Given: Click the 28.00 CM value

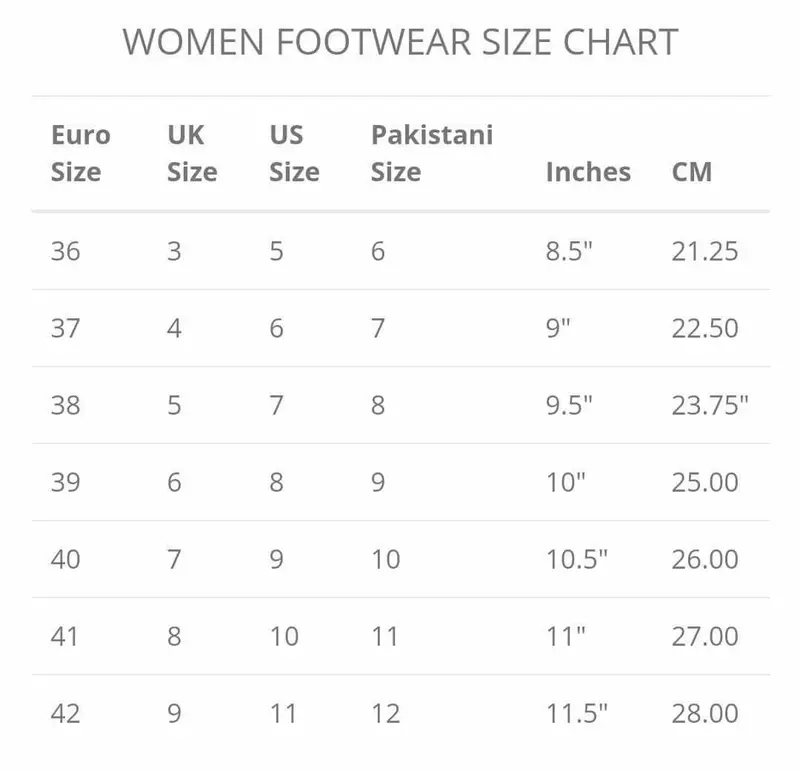Looking at the screenshot, I should click(705, 713).
